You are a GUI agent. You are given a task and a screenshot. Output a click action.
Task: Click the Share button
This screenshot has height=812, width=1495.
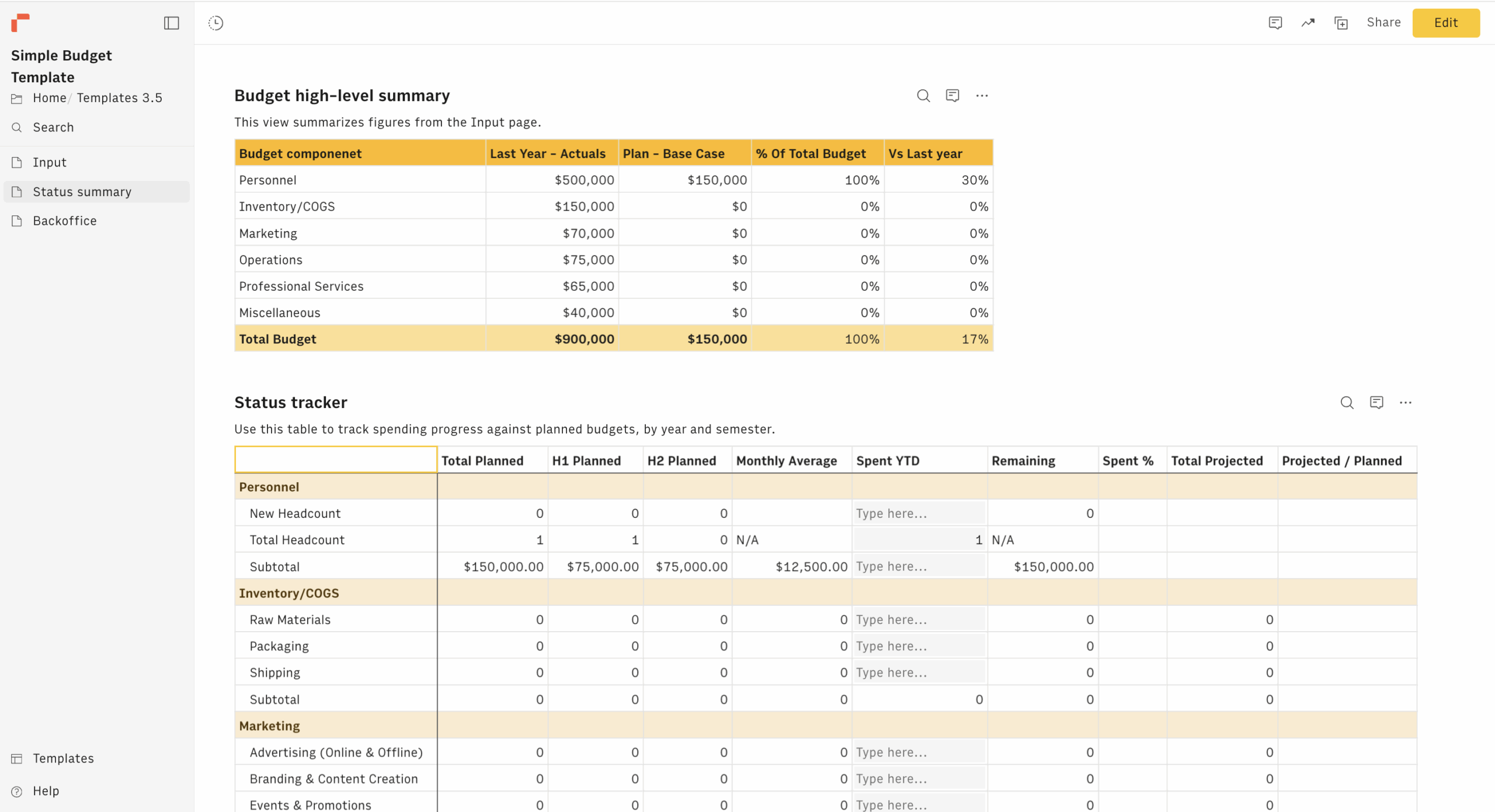[1383, 23]
